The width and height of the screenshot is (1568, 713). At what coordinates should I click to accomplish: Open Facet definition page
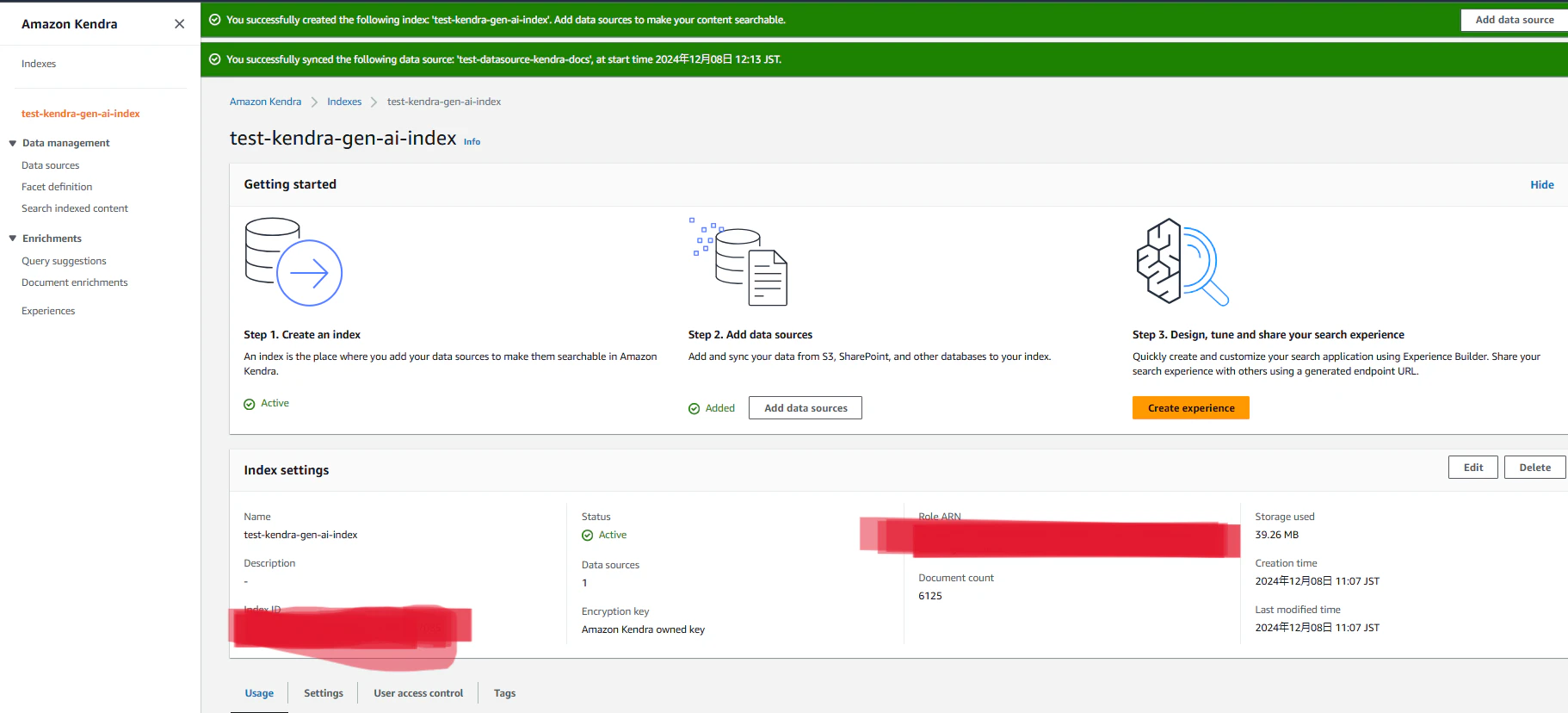[57, 187]
